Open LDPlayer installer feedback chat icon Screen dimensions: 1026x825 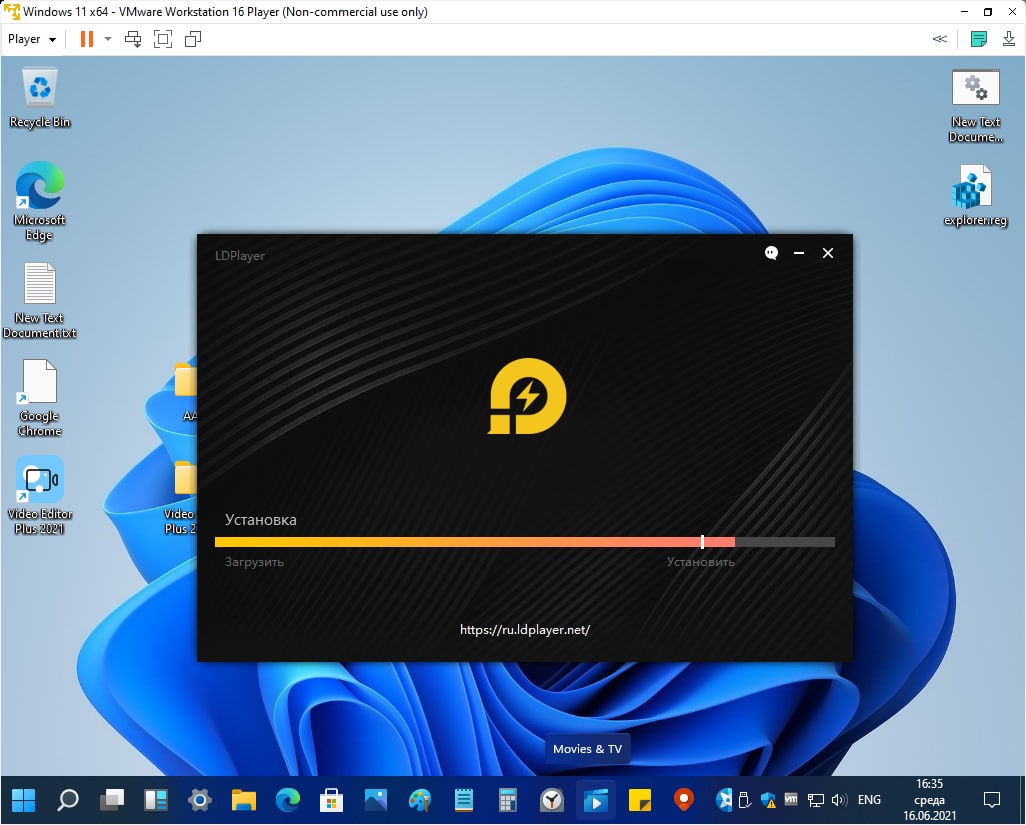point(771,253)
